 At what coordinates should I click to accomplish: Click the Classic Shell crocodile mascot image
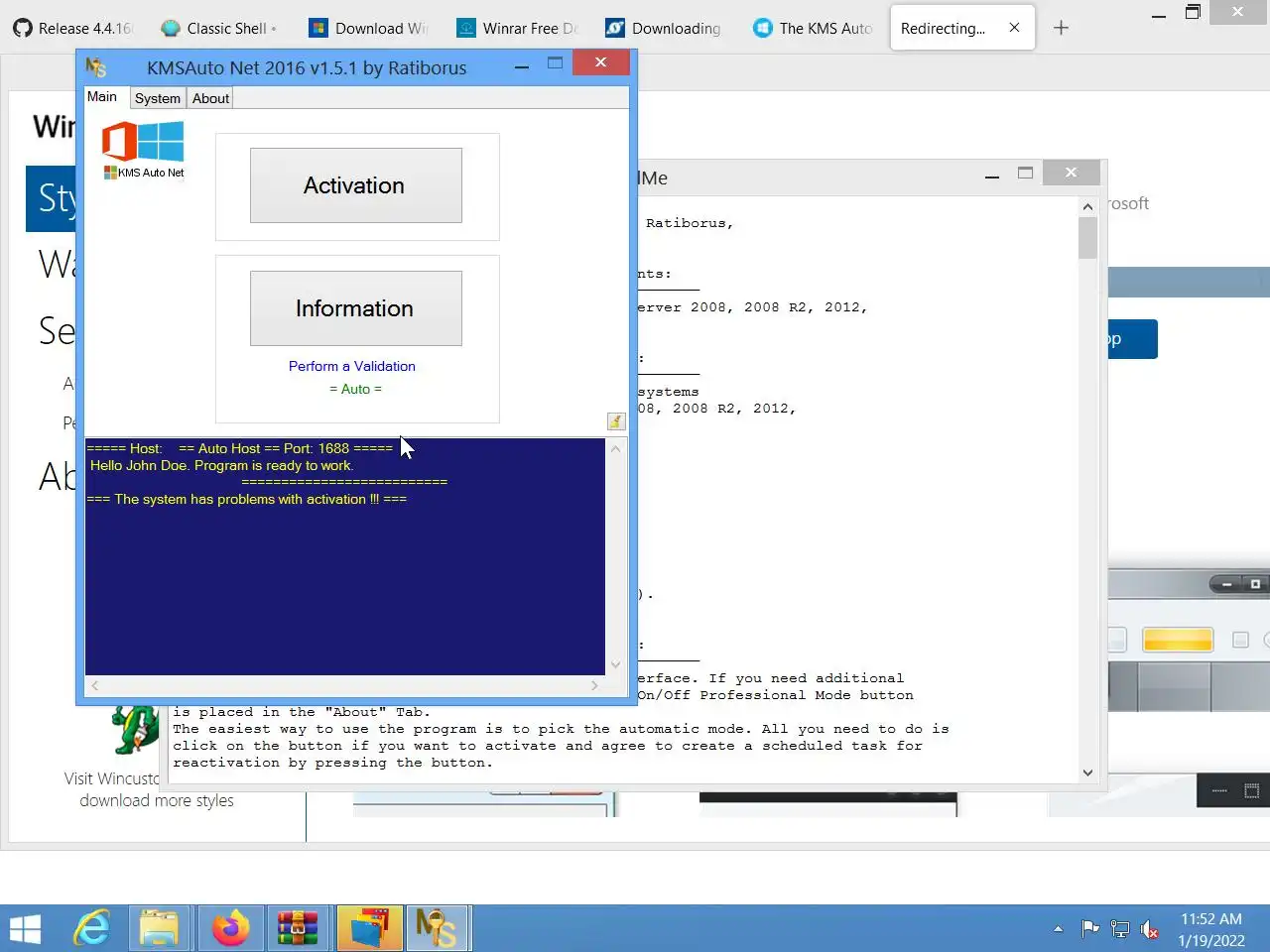coord(135,732)
